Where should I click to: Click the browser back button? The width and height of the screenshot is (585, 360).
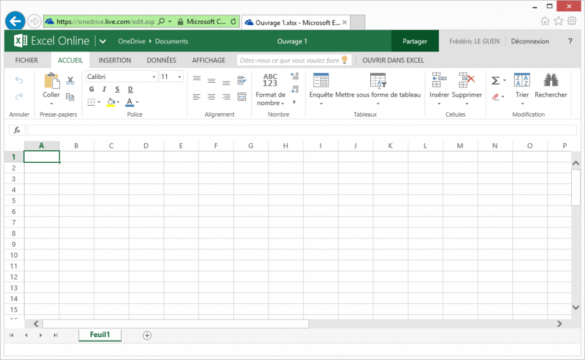point(15,21)
